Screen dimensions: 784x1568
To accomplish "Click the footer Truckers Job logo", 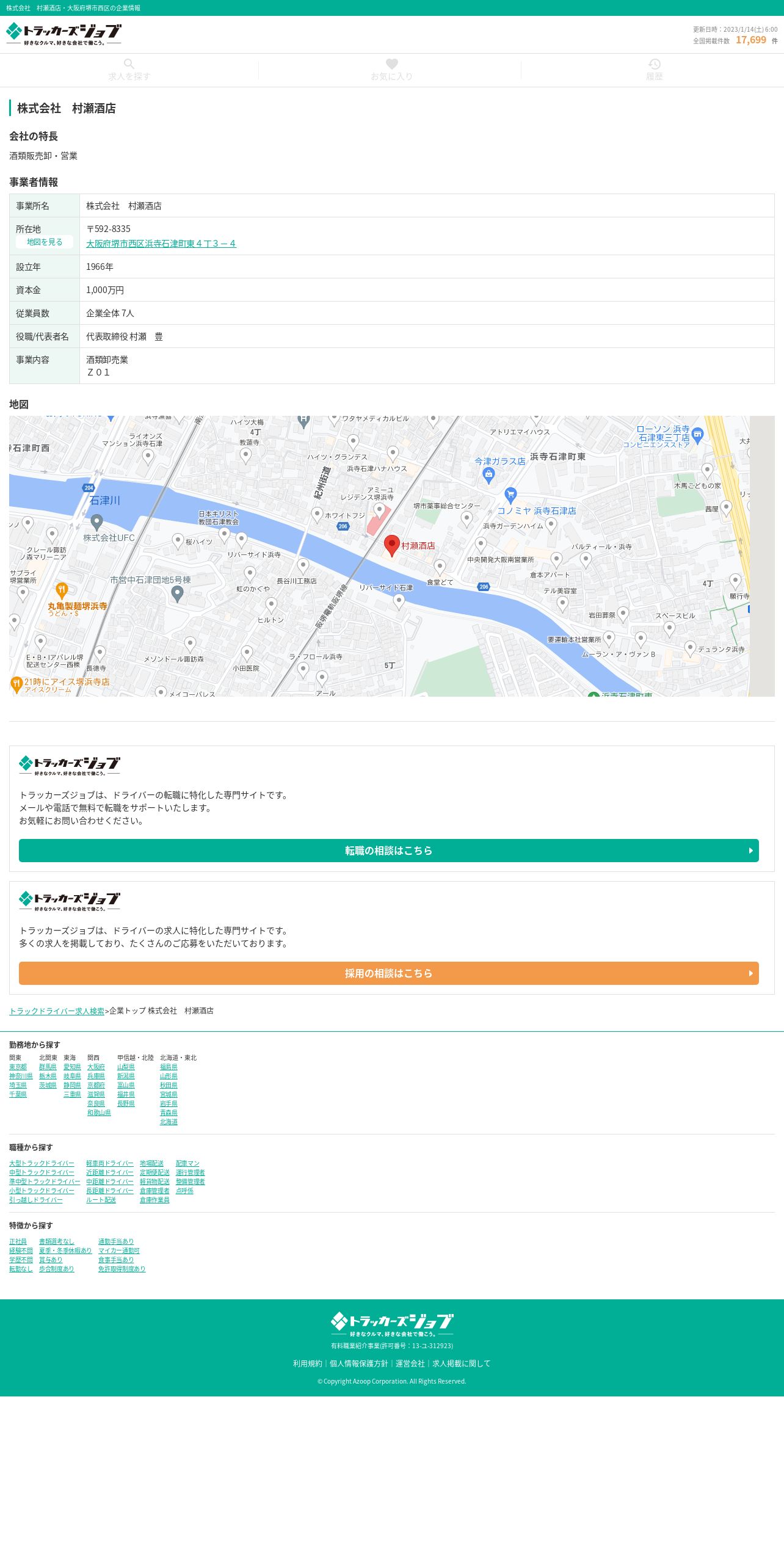I will 392,1324.
